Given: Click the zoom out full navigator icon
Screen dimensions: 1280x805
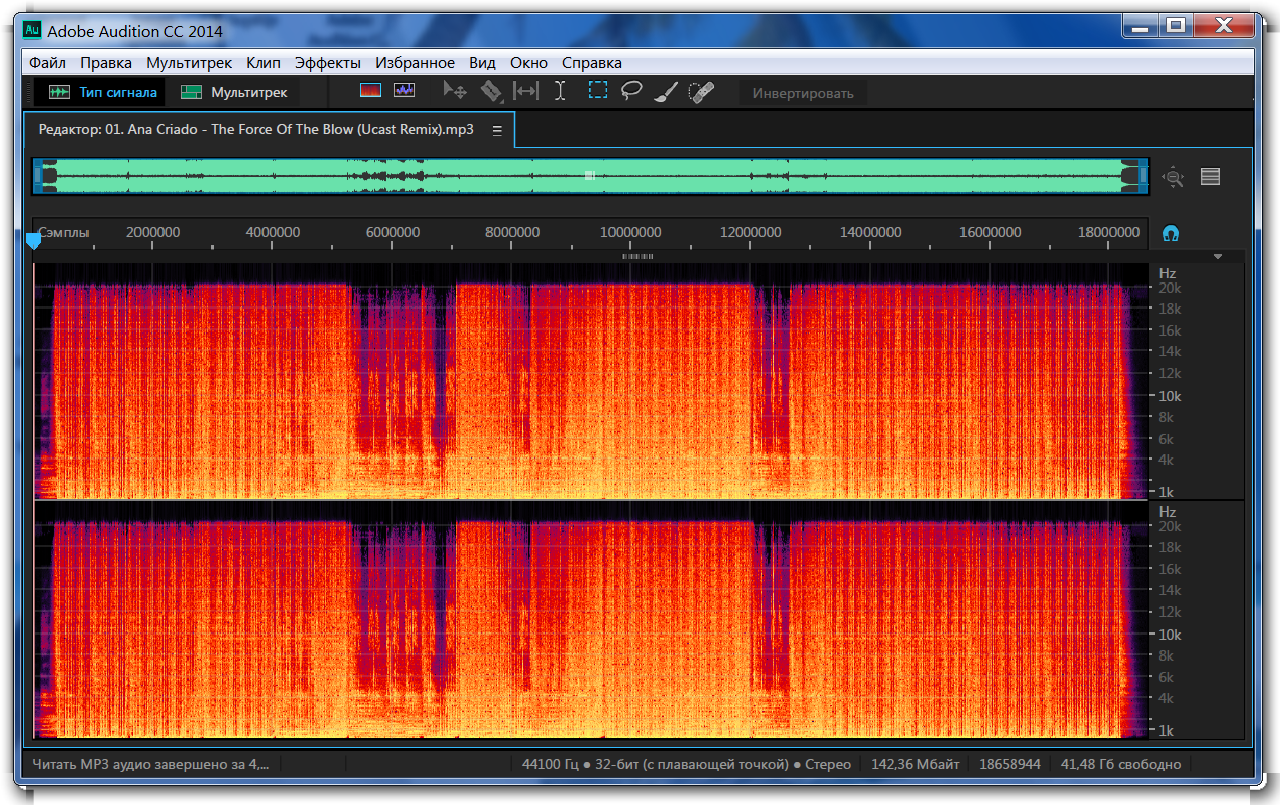Looking at the screenshot, I should click(1173, 177).
